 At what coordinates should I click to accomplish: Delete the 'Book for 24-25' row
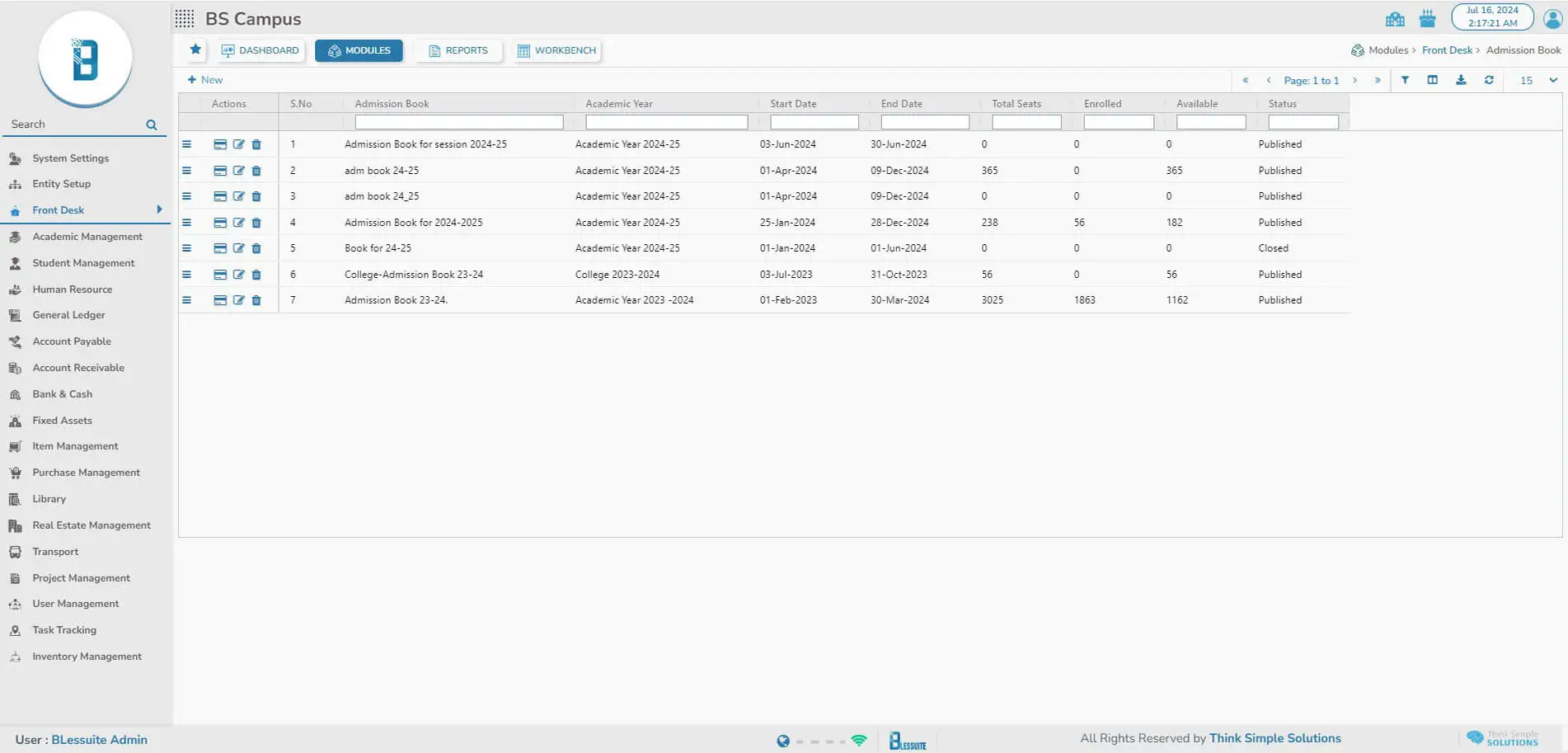[x=256, y=248]
